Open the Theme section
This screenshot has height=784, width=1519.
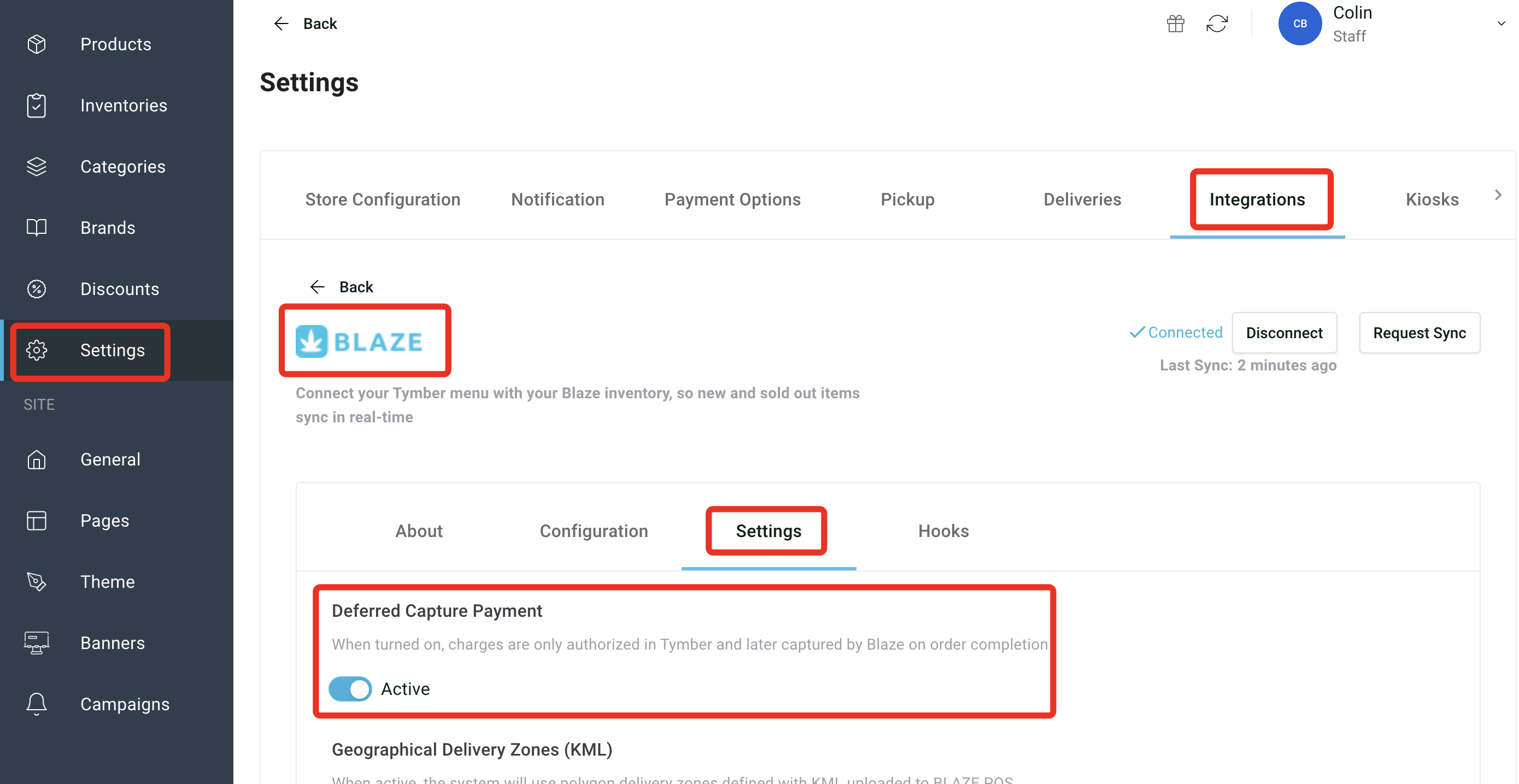(x=107, y=581)
